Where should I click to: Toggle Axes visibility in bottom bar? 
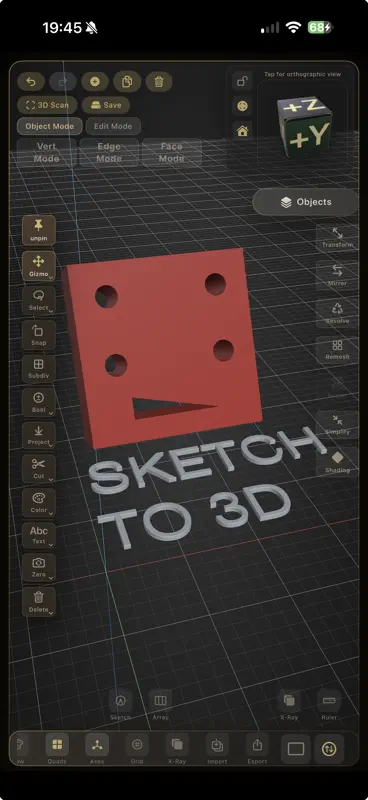(97, 749)
